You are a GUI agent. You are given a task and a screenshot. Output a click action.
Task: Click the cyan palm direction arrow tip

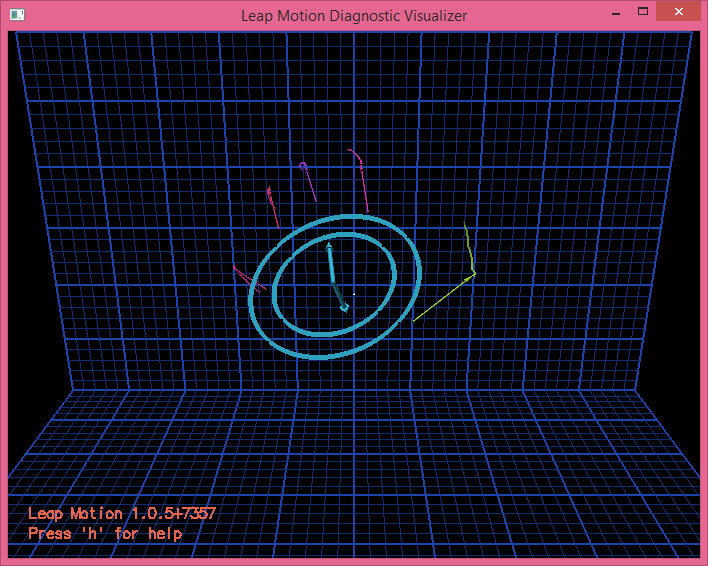click(329, 243)
